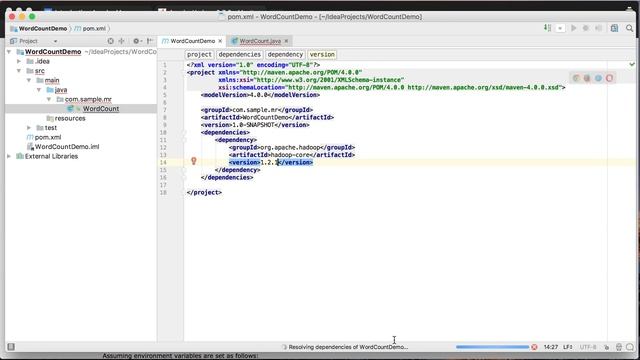Click line 14 version tag in editor
The width and height of the screenshot is (640, 360).
pos(271,162)
